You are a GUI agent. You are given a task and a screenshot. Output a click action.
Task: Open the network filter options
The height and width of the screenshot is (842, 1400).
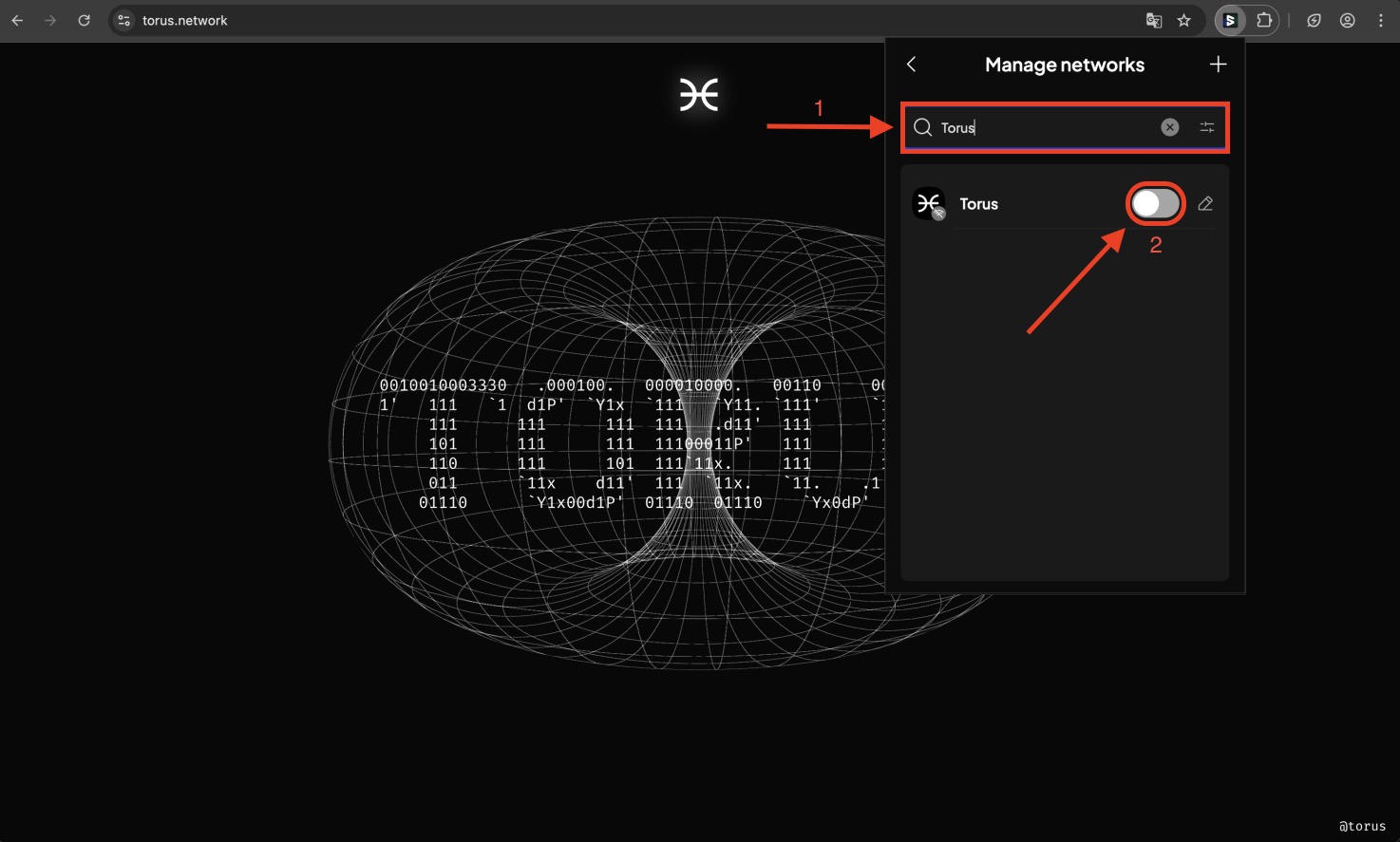point(1206,127)
